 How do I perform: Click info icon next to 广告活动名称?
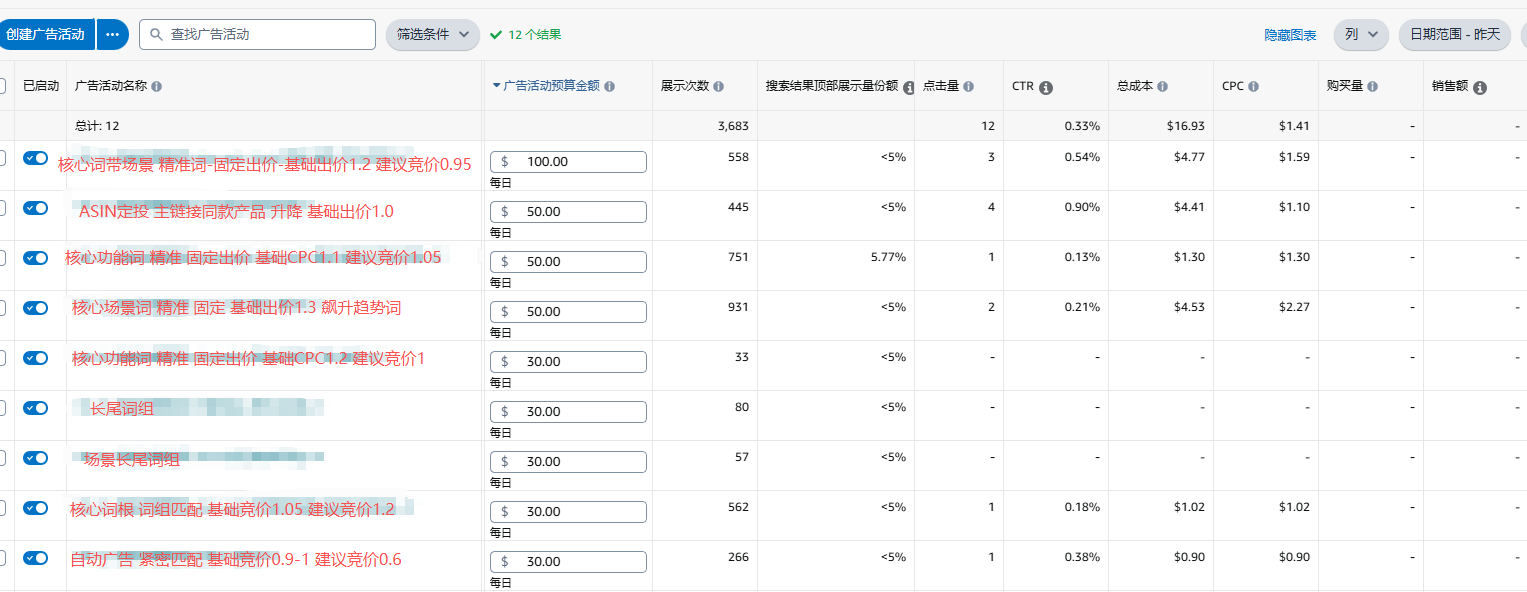[157, 87]
